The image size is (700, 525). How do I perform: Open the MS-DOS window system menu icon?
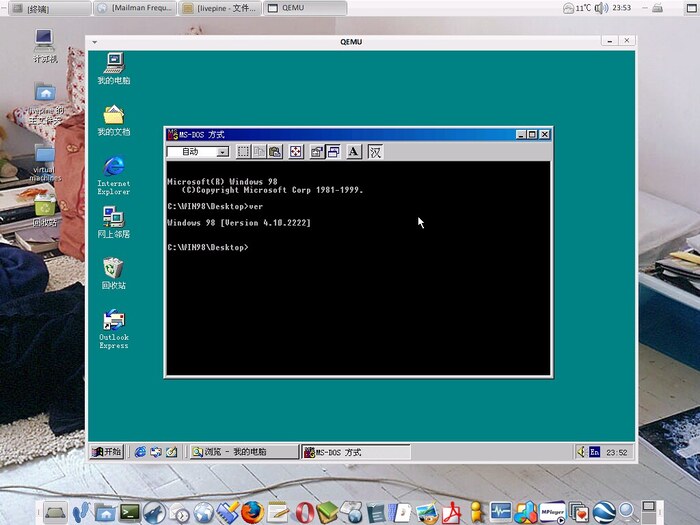click(x=172, y=134)
